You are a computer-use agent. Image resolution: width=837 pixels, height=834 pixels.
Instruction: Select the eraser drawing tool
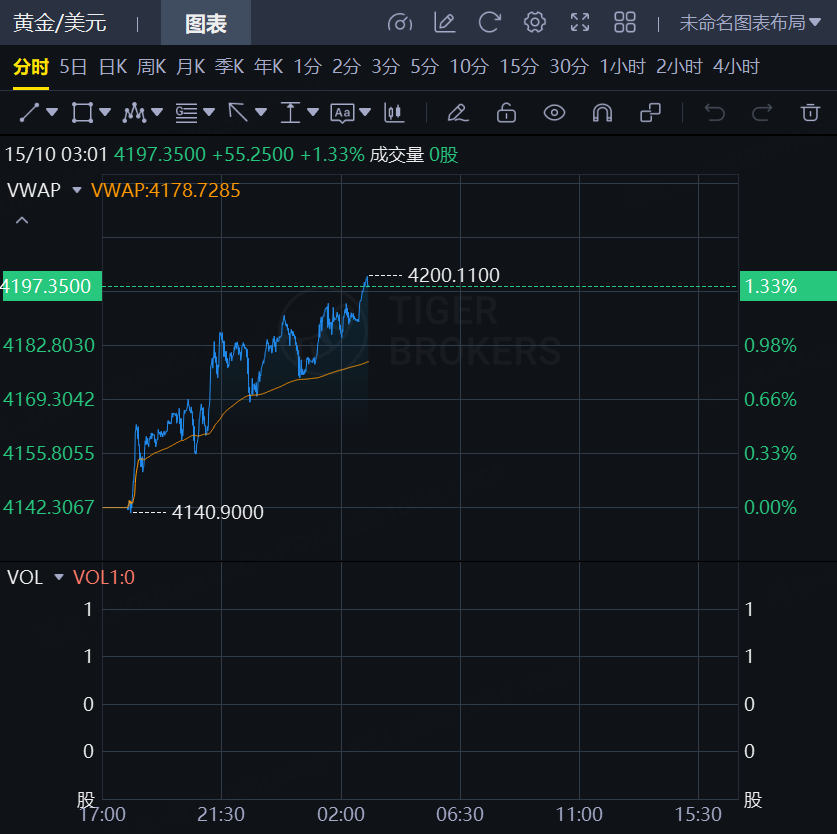click(458, 112)
